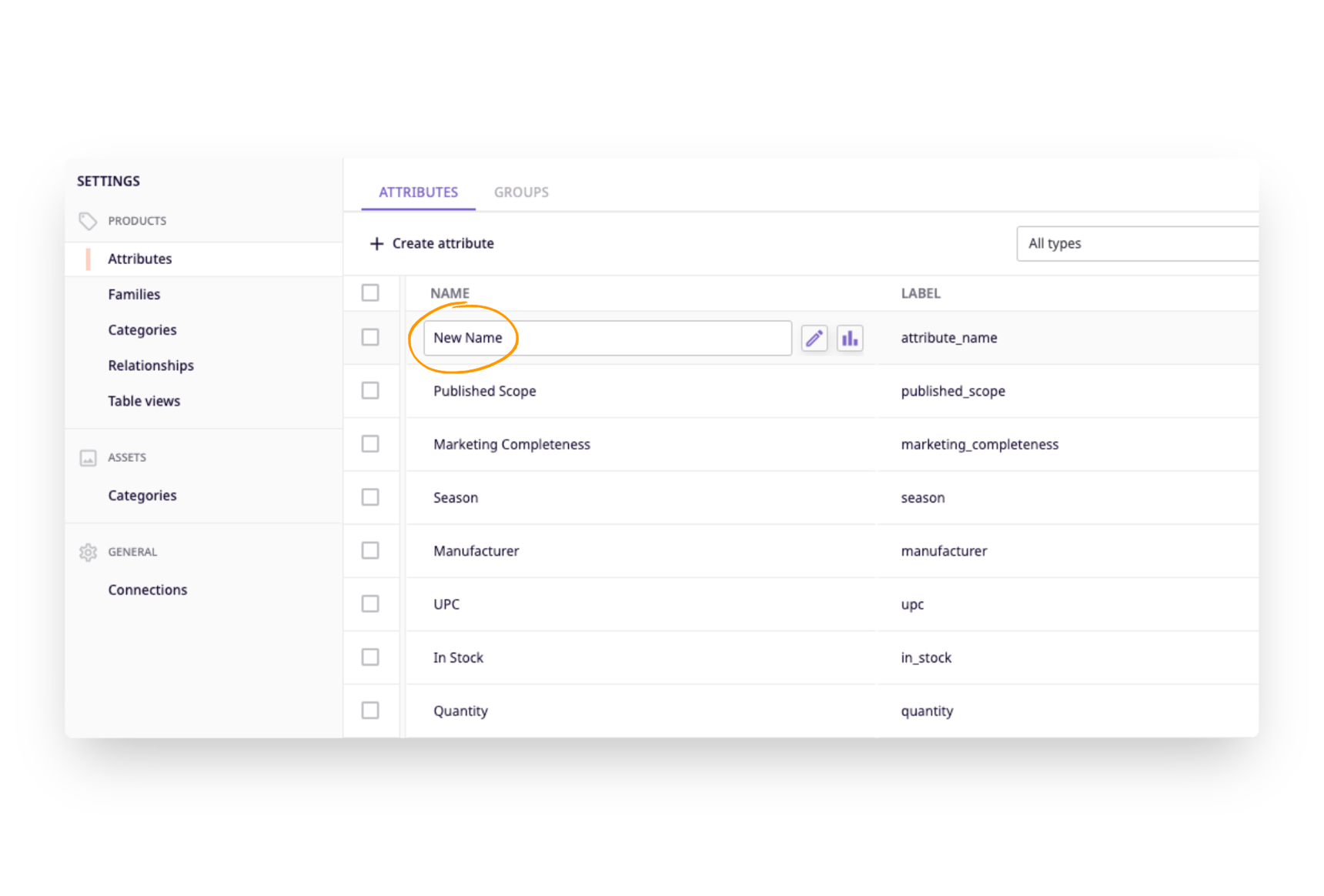Open Categories under Assets

142,495
